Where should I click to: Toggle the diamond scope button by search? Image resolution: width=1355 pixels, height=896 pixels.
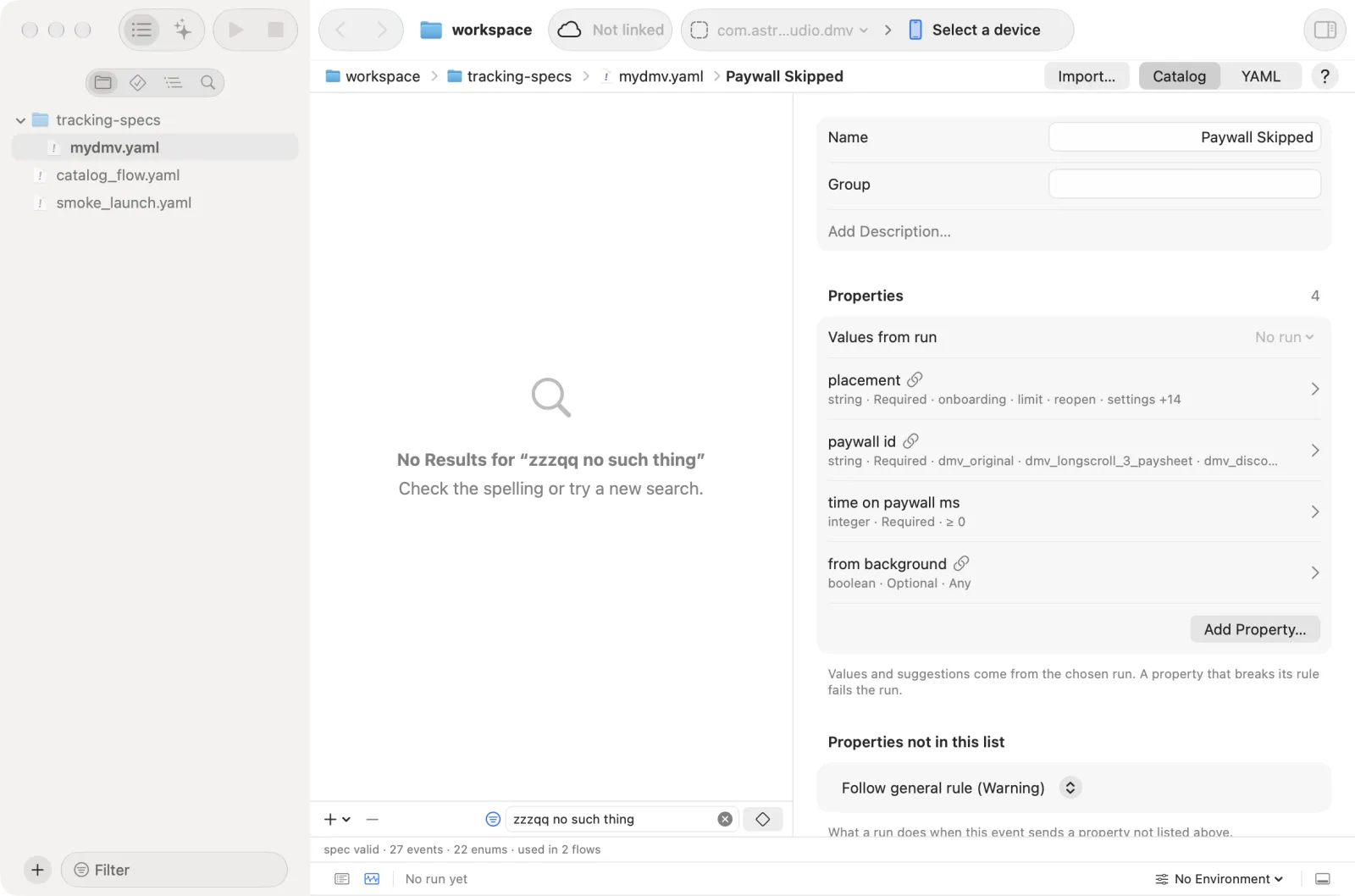click(x=763, y=819)
